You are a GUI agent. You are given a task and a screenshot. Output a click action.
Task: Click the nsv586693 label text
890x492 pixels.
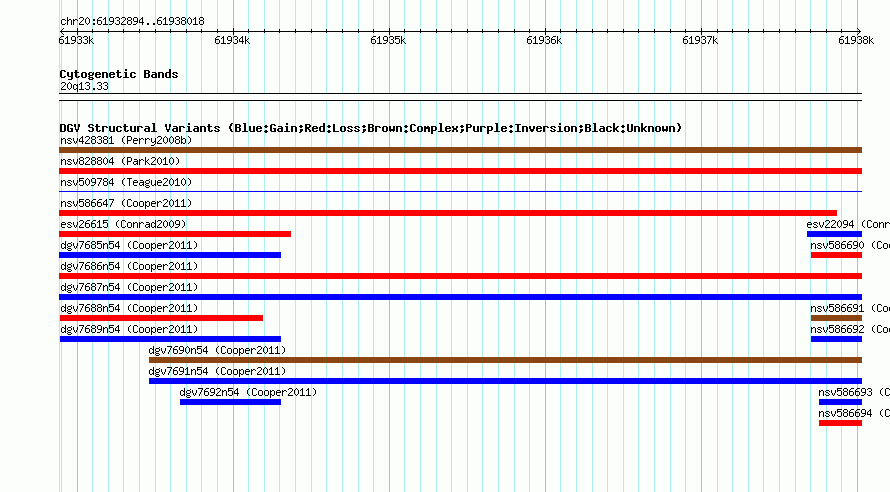click(845, 392)
